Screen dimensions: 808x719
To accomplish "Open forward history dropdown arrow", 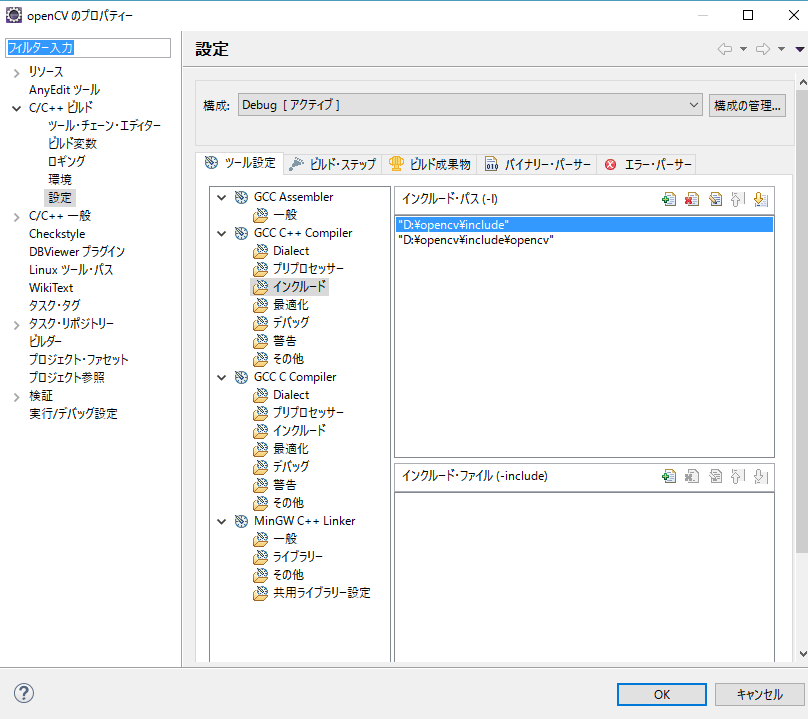I will (782, 49).
